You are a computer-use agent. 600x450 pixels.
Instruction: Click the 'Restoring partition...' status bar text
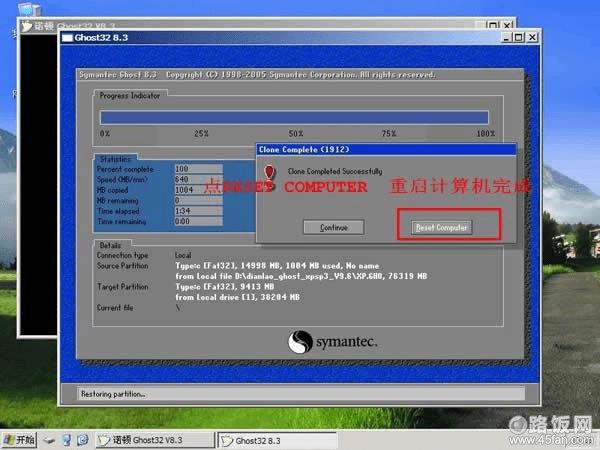(x=113, y=394)
